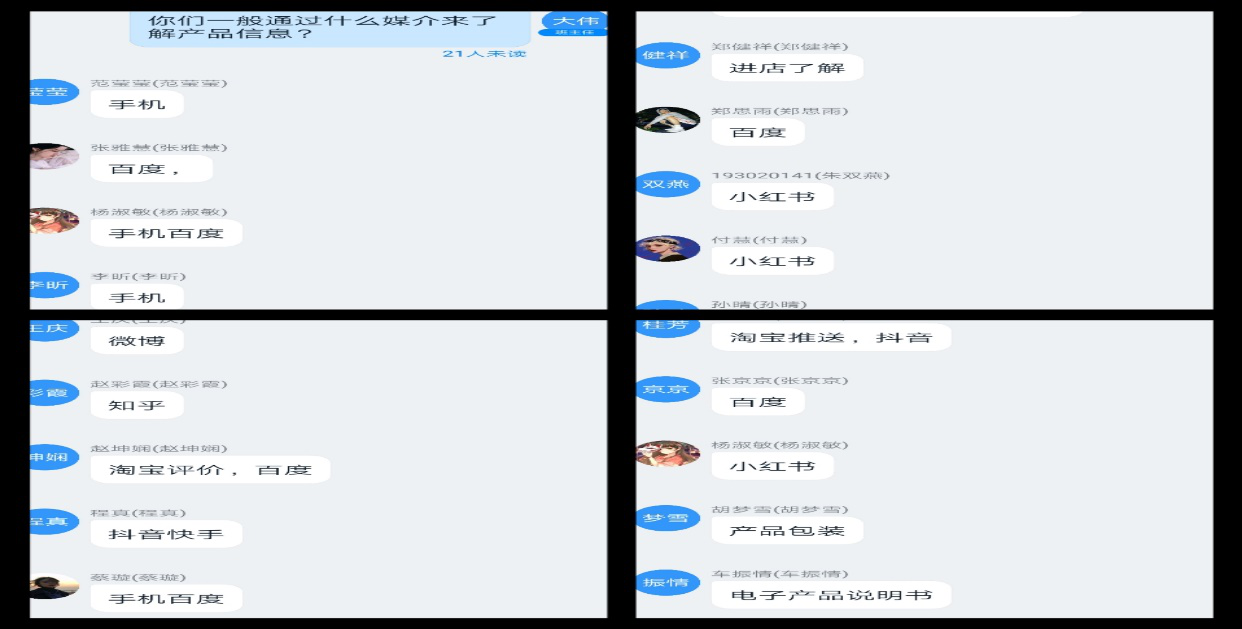The width and height of the screenshot is (1242, 629).
Task: Select the 进店了解 message bubble
Action: point(787,68)
